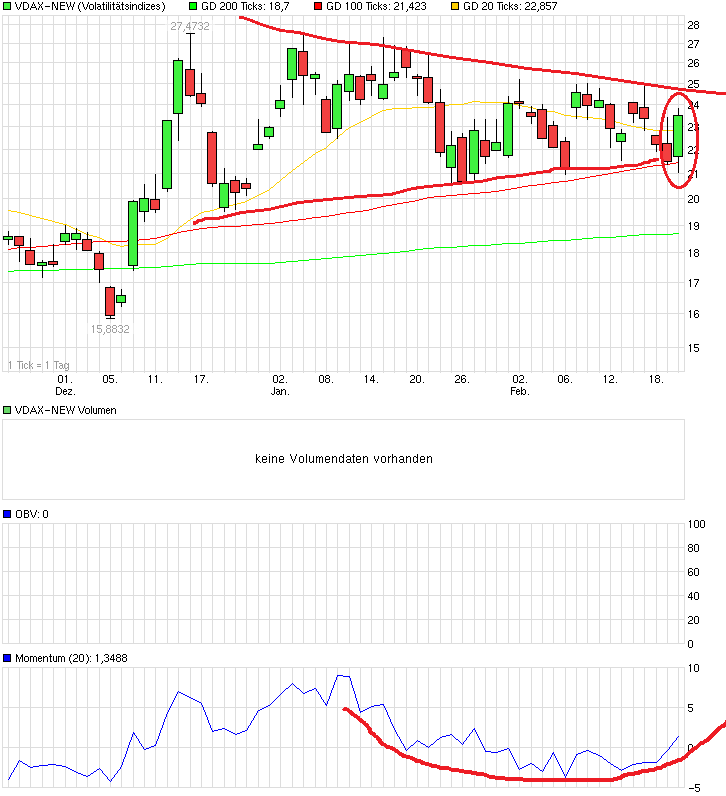The image size is (726, 796).
Task: Click the '01. Dez.' date axis label
Action: [x=65, y=385]
